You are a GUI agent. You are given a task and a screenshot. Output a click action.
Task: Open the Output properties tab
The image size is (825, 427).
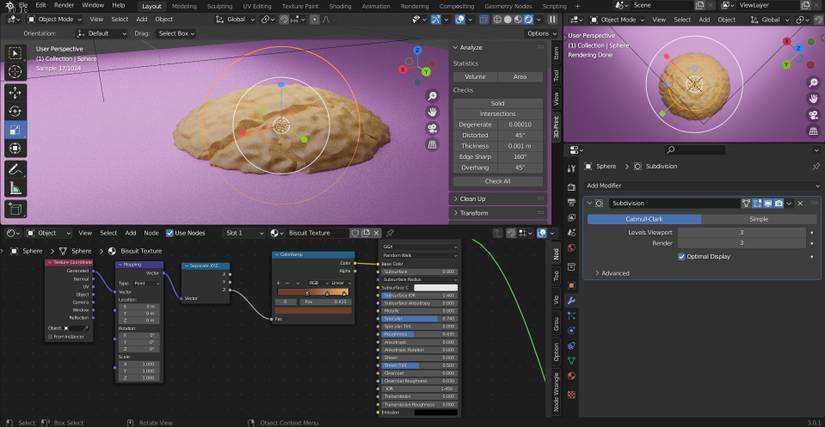tap(571, 202)
